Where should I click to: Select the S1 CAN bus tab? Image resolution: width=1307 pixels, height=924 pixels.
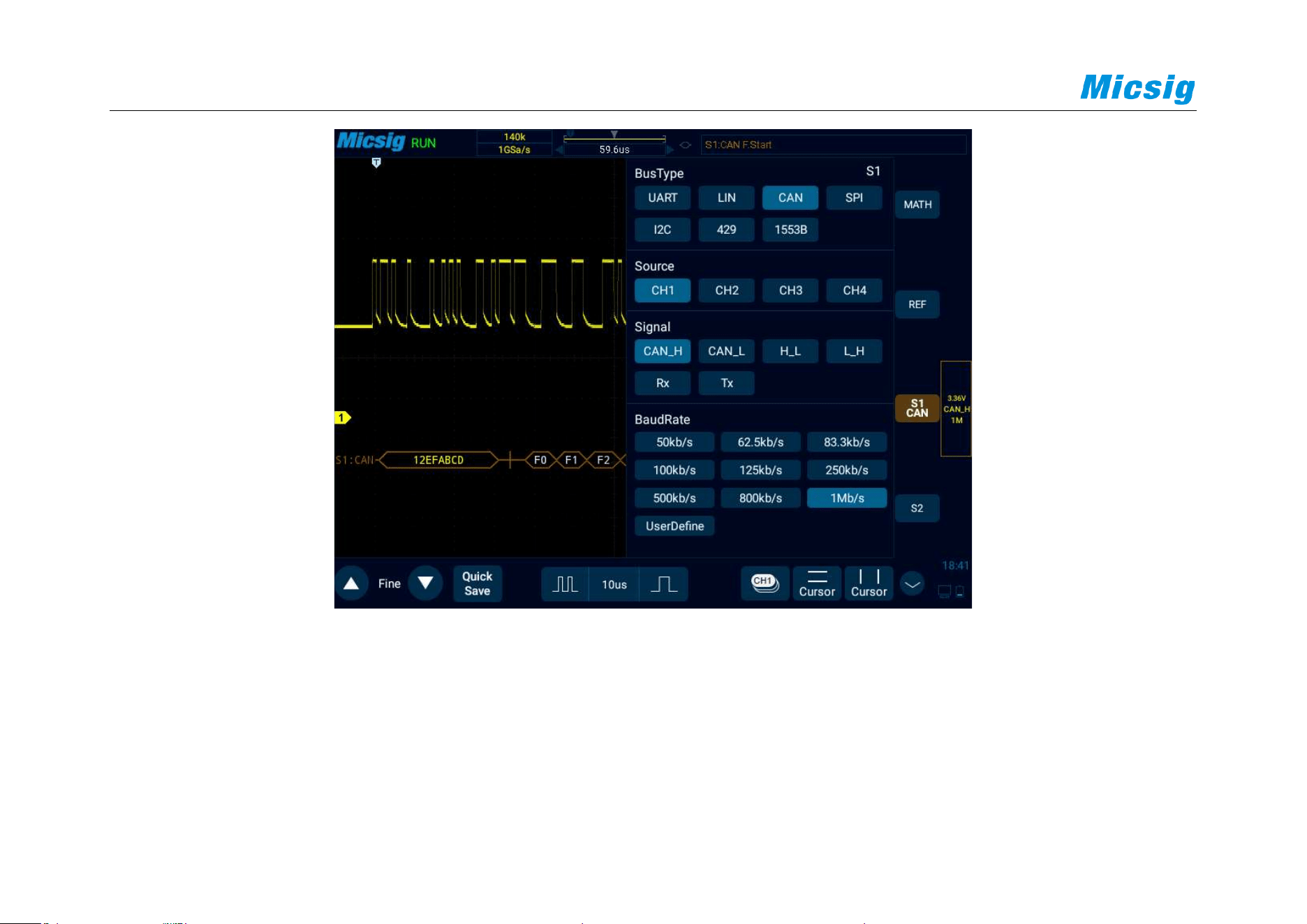coord(917,408)
